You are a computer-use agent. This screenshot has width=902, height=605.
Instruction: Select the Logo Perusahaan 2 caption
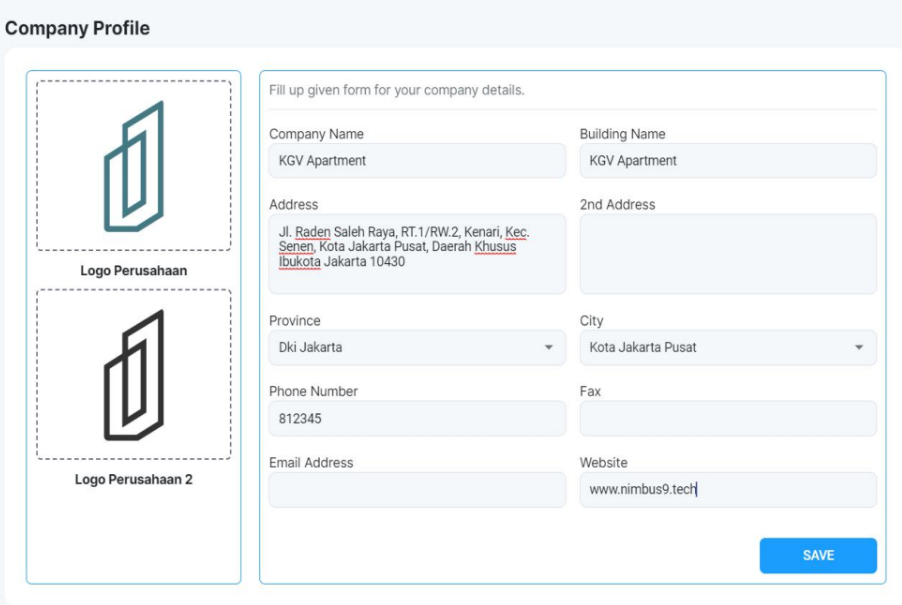click(x=134, y=479)
